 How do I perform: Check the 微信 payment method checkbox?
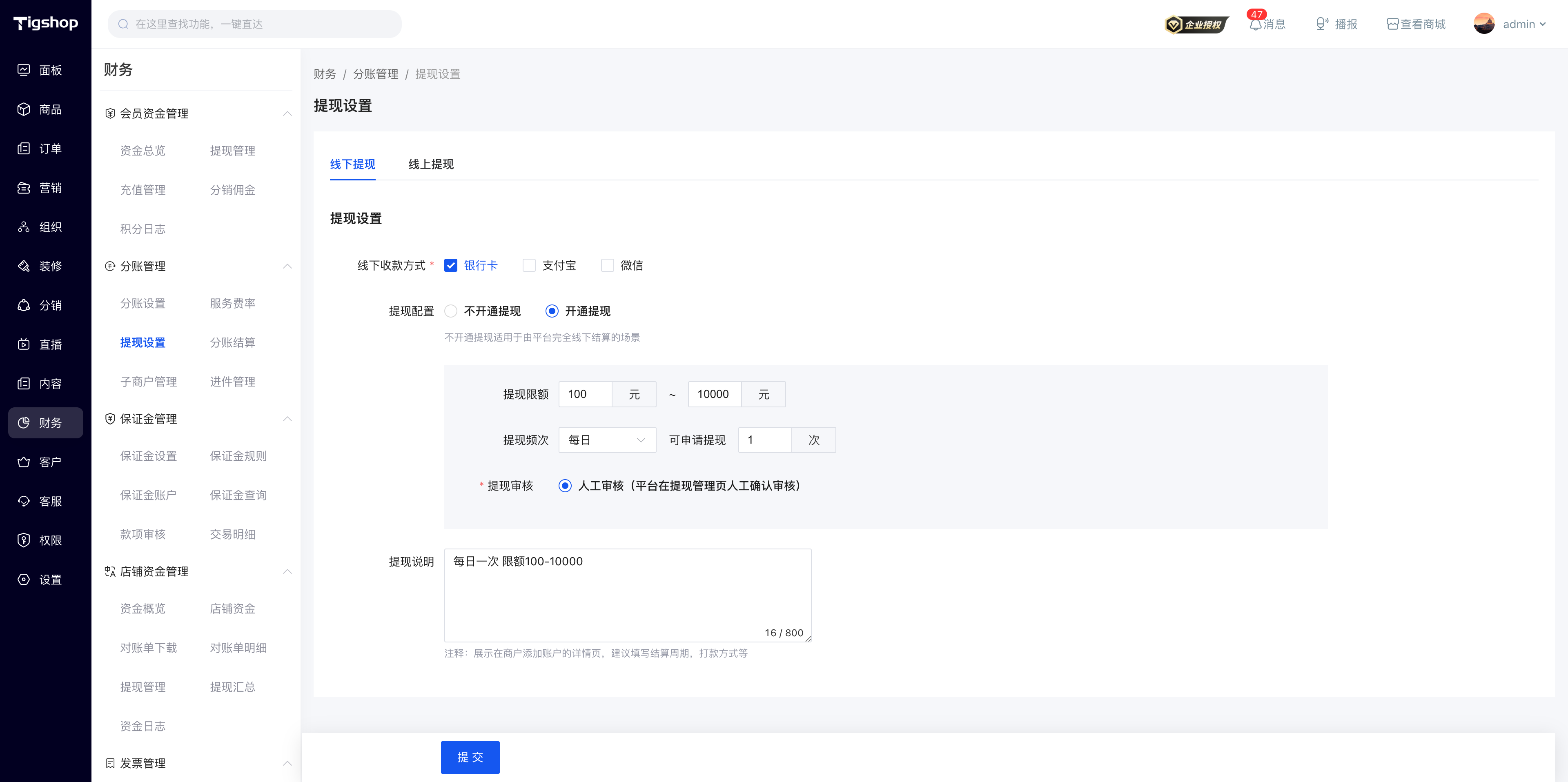click(607, 265)
